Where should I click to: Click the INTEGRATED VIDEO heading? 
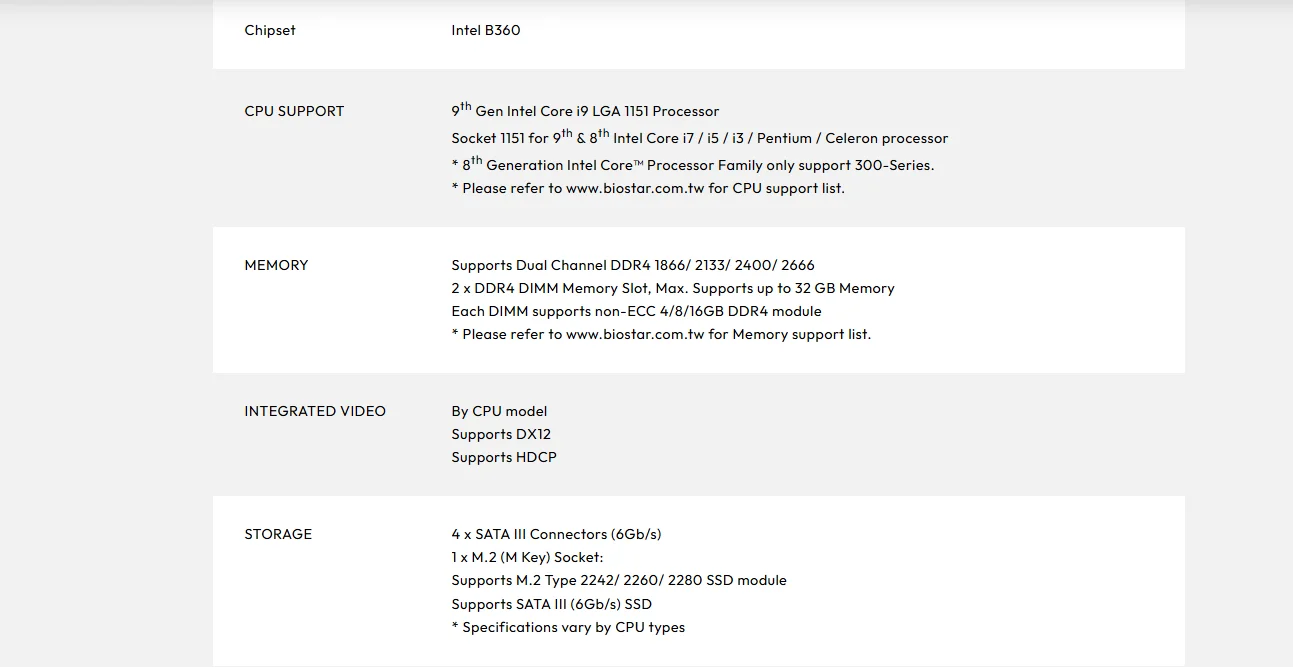[x=315, y=411]
